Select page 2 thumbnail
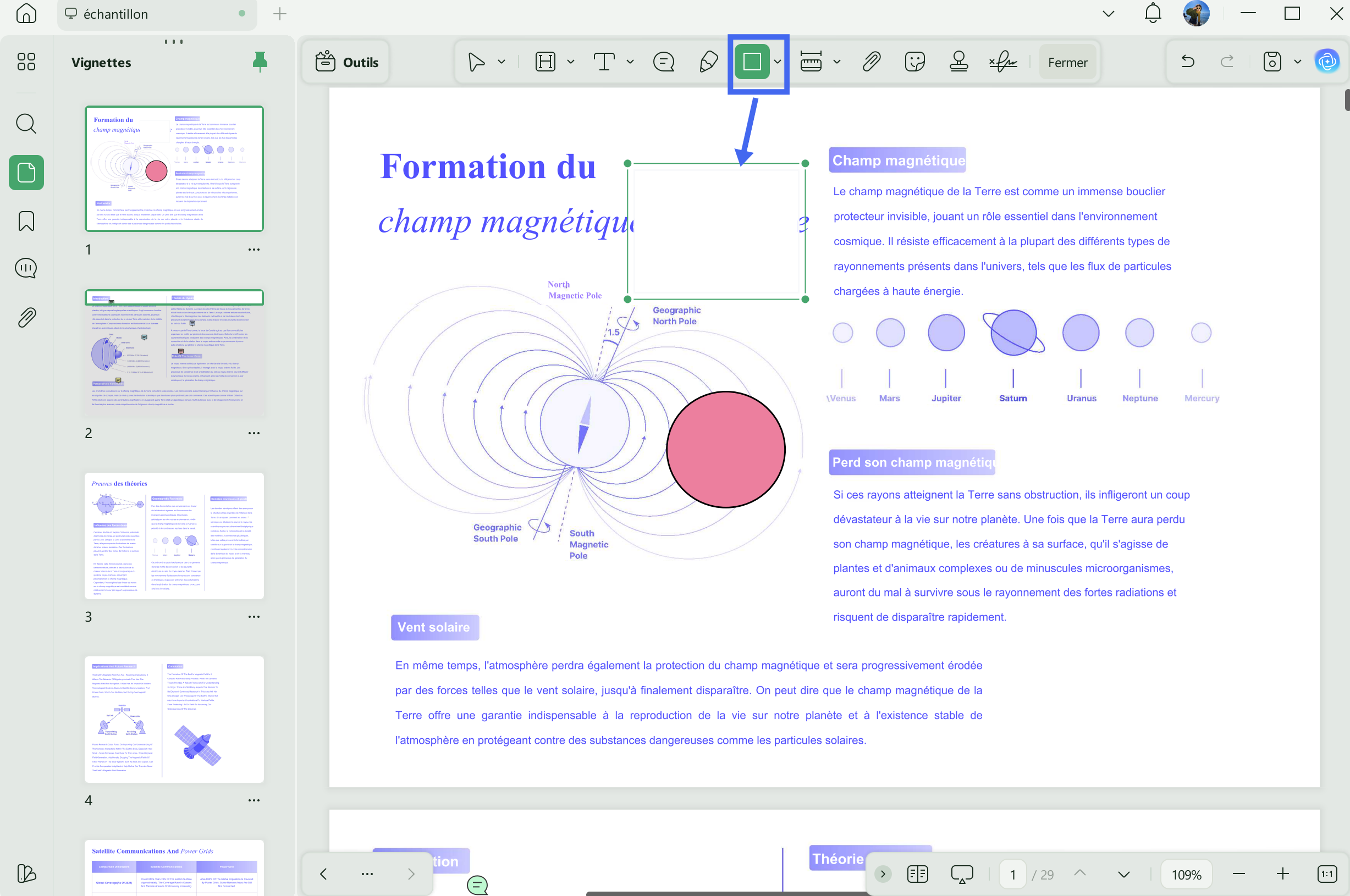 (174, 352)
